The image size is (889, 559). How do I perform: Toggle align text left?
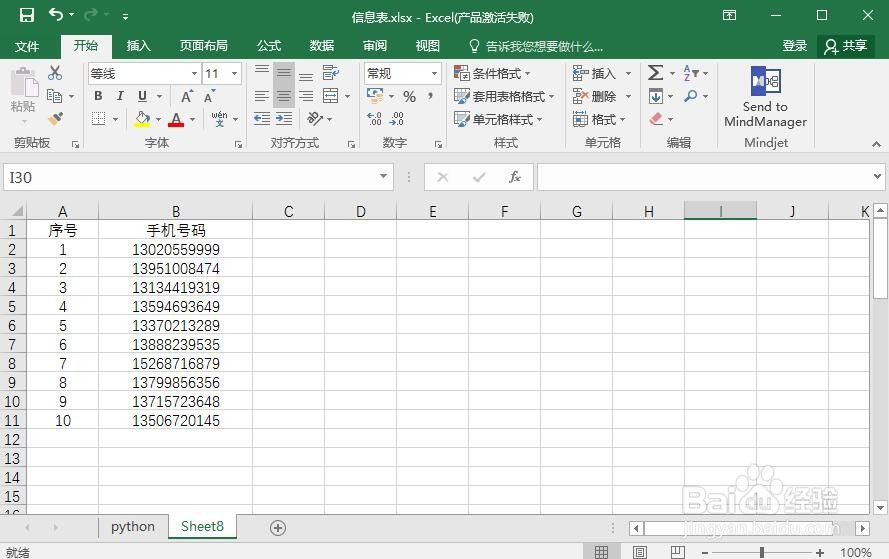tap(261, 96)
